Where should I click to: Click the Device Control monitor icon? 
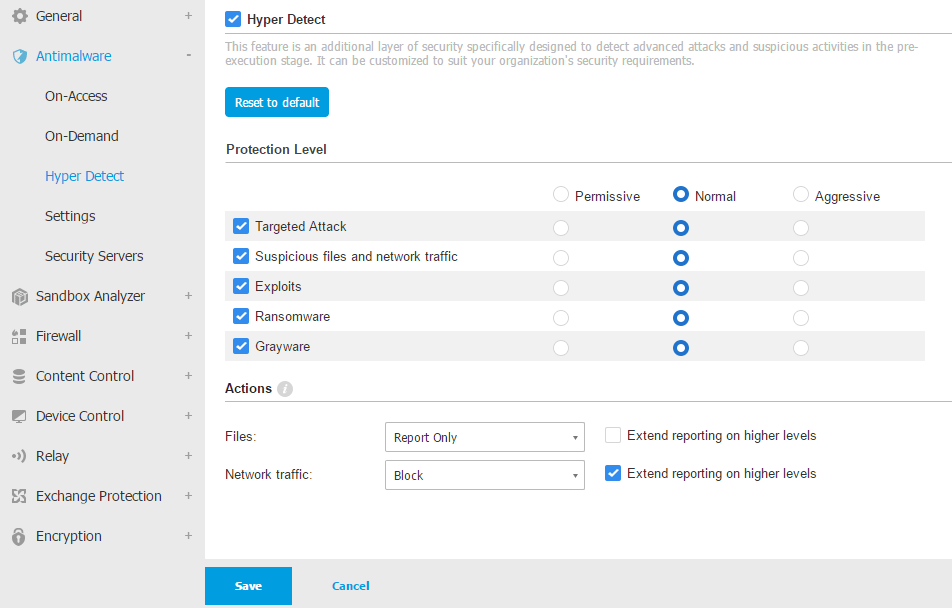tap(19, 416)
